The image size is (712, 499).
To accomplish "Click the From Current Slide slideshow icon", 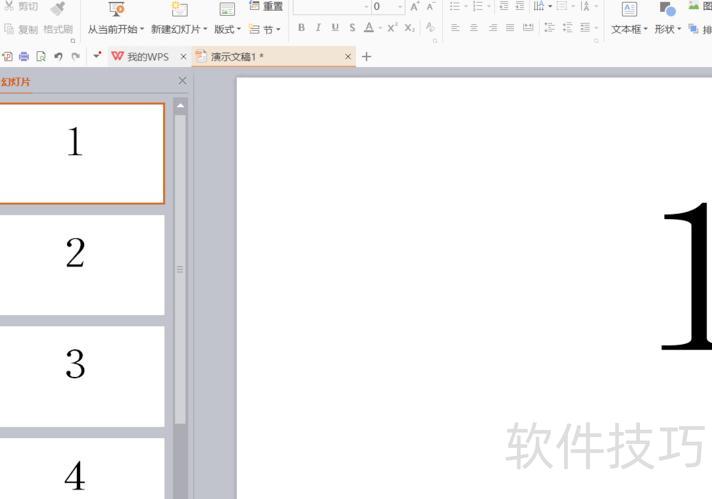I will 117,9.
